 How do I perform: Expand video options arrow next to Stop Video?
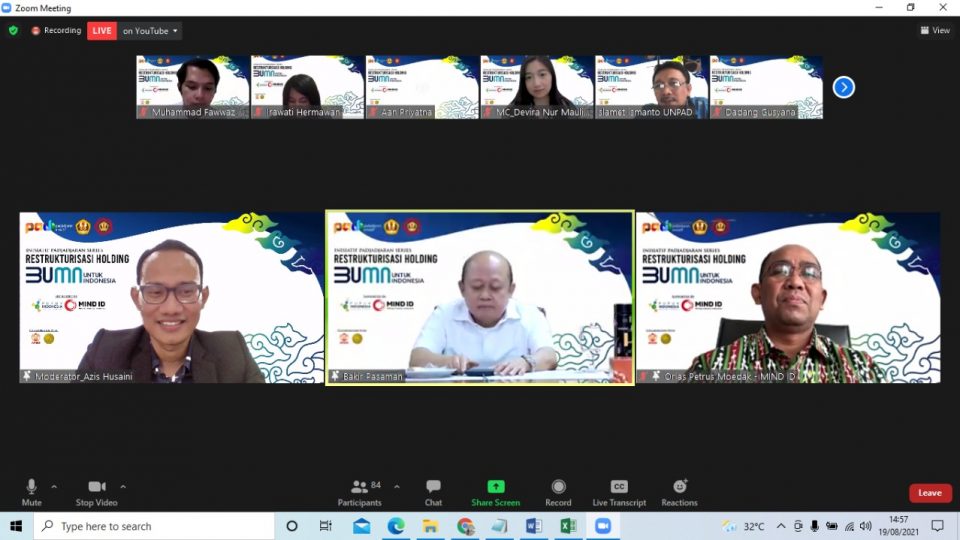(123, 487)
